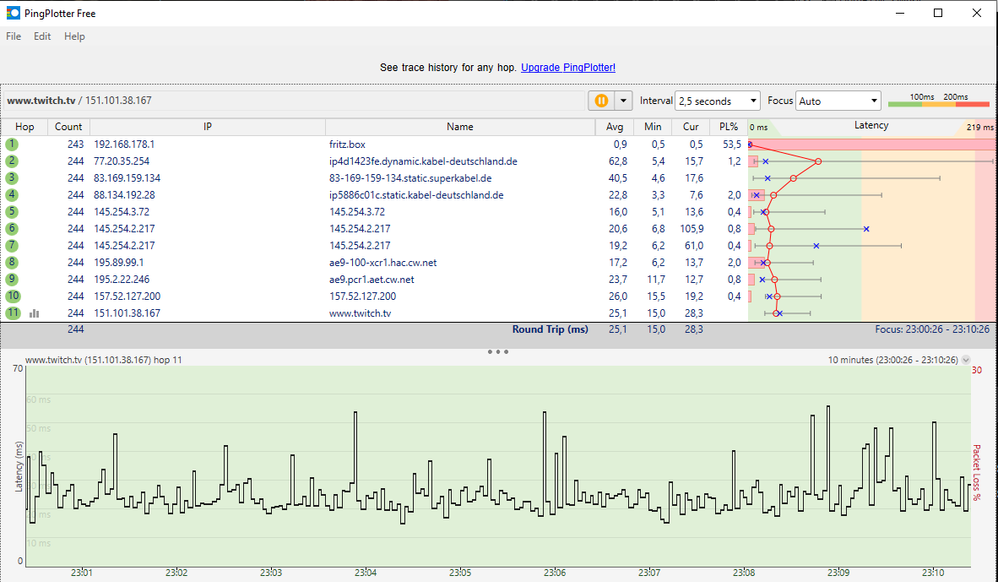Select the hop 4 green circle icon

coord(11,195)
